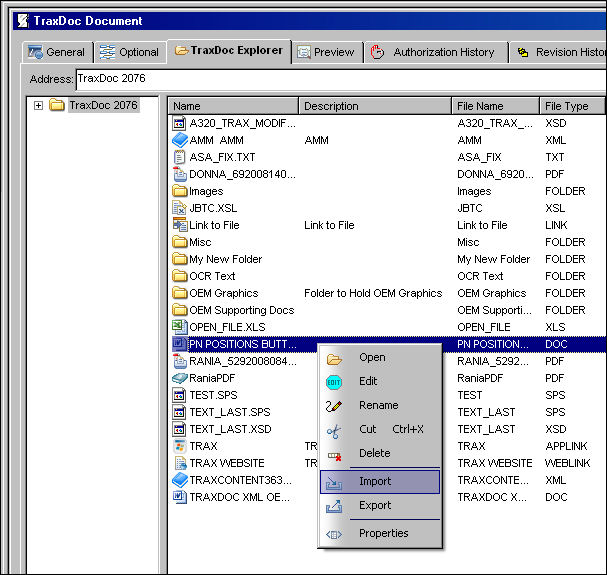Switch to the Optional tab
This screenshot has height=575, width=607.
point(130,52)
